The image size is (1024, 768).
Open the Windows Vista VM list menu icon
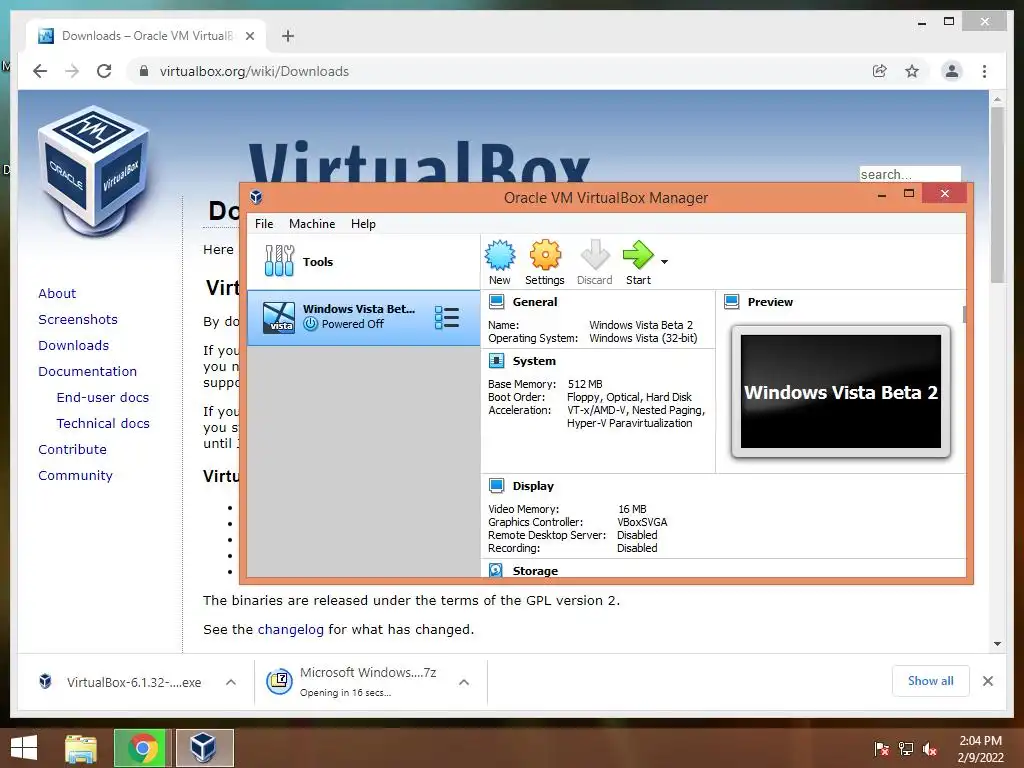pyautogui.click(x=447, y=317)
